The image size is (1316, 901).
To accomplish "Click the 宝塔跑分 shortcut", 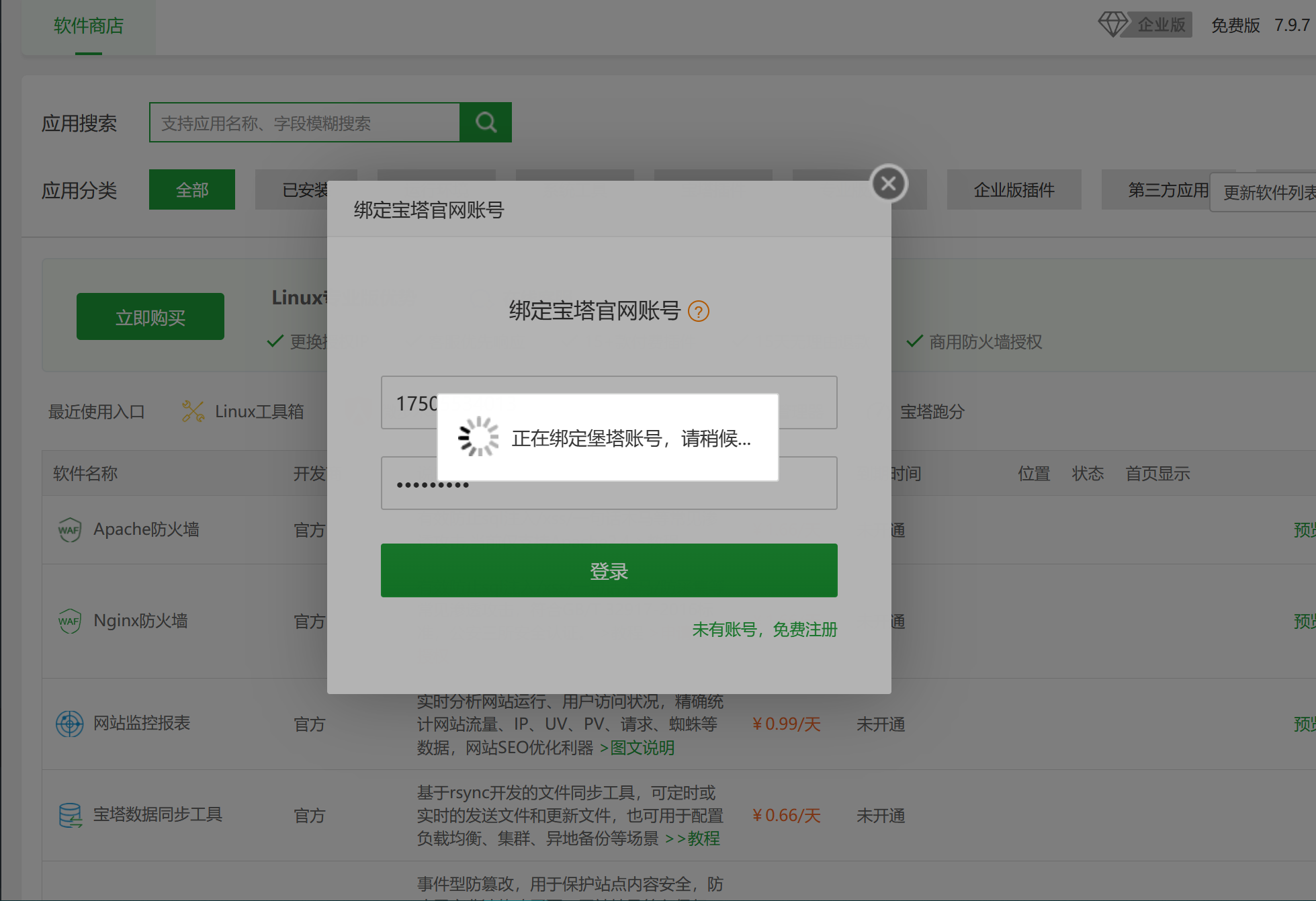I will click(932, 411).
